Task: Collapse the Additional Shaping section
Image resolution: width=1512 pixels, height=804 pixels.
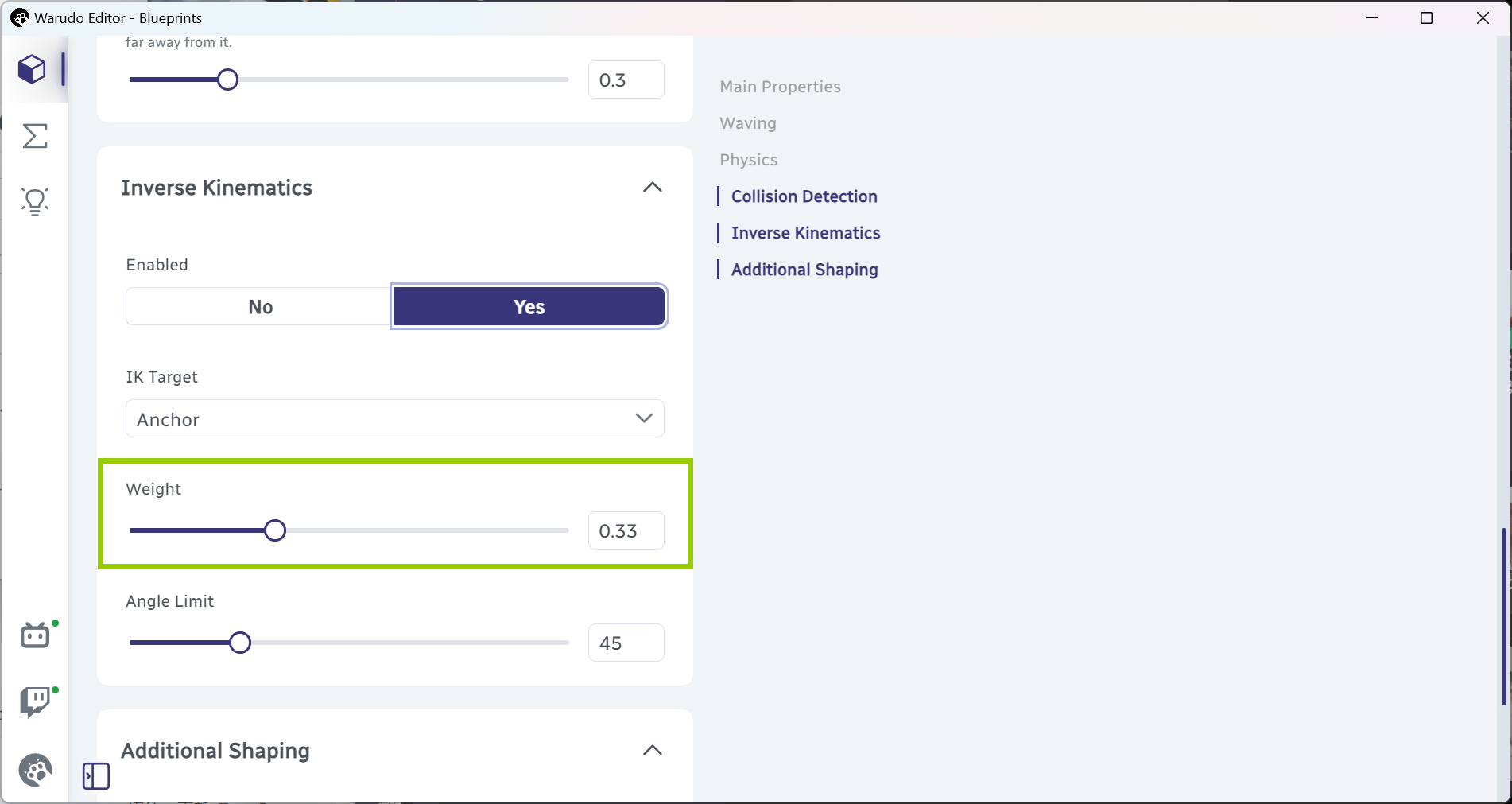Action: (x=652, y=751)
